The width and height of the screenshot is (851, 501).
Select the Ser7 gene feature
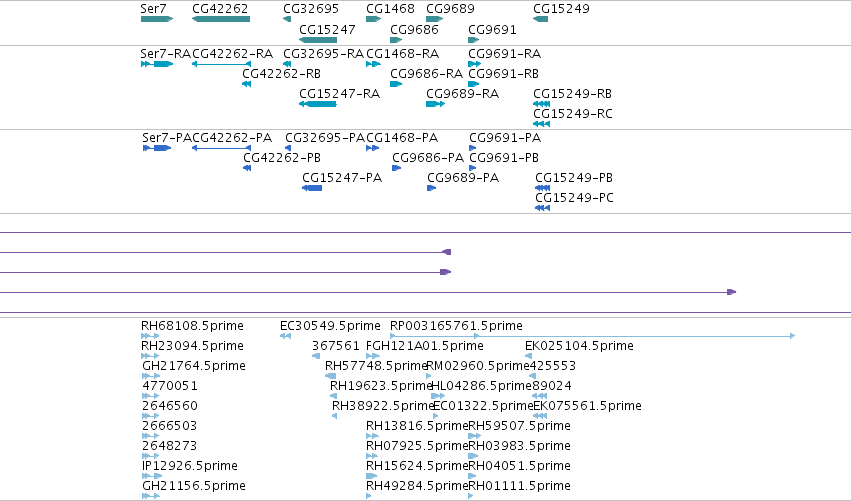pos(156,19)
